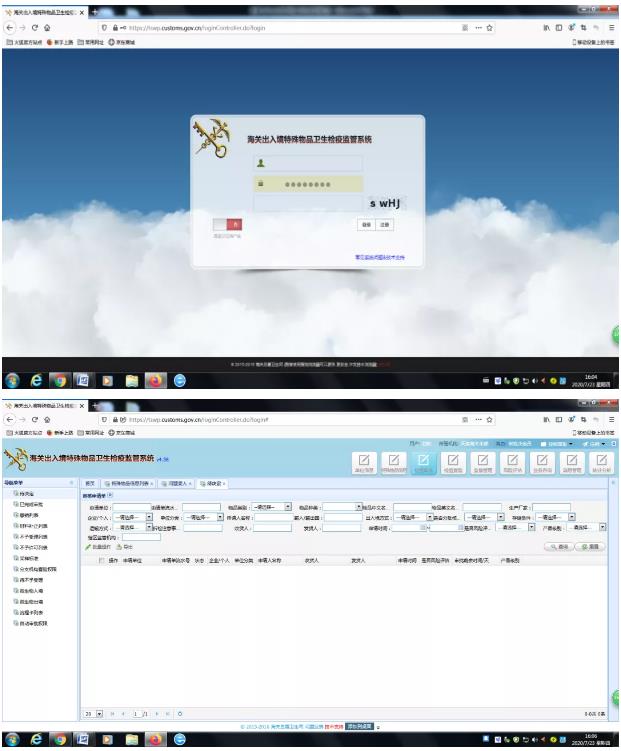621x751 pixels.
Task: Click the export icon above the results table
Action: pyautogui.click(x=118, y=547)
